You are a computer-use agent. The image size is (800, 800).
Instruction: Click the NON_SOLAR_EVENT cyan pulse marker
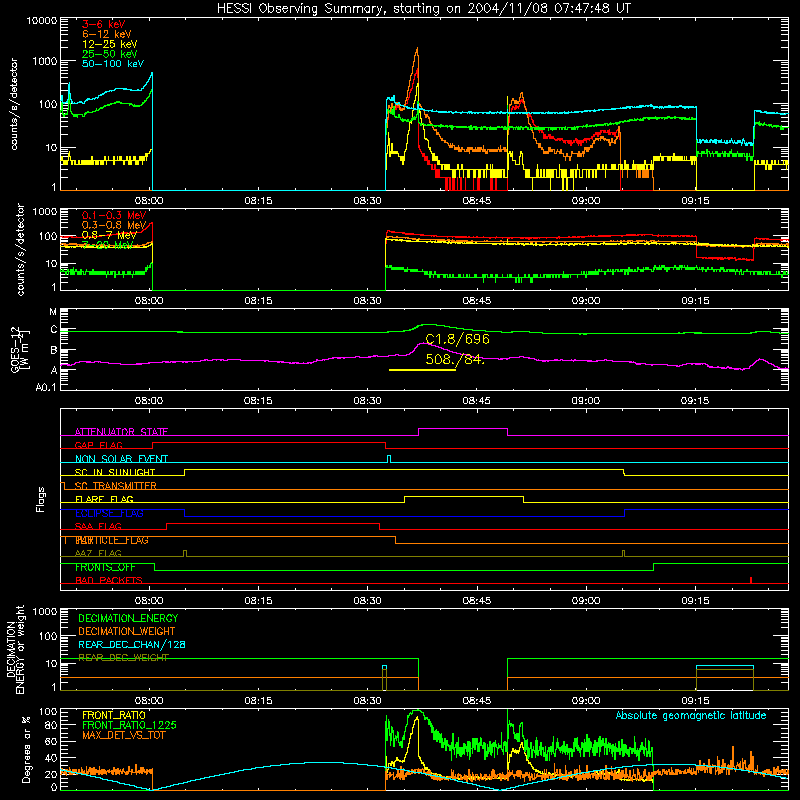click(389, 459)
